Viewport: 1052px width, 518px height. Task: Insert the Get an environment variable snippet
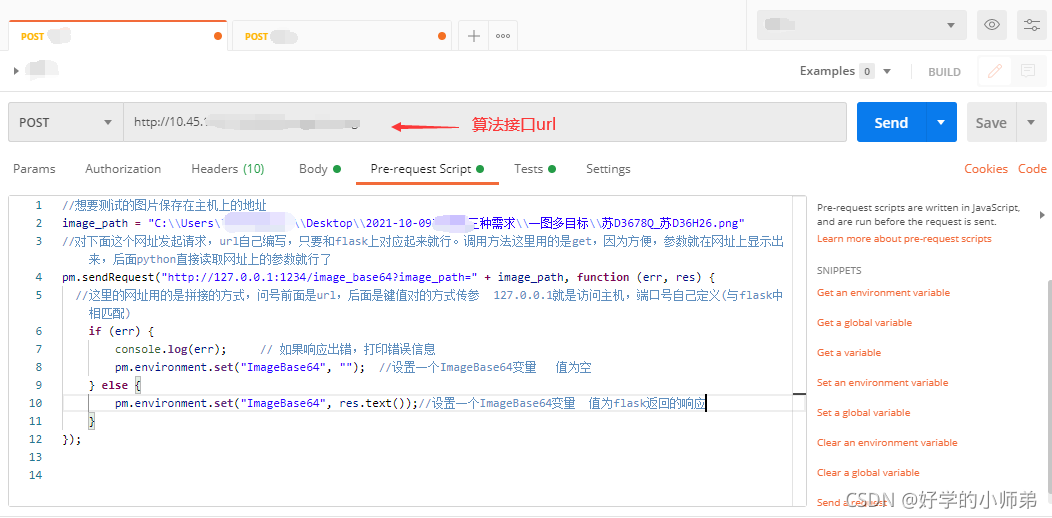click(883, 293)
